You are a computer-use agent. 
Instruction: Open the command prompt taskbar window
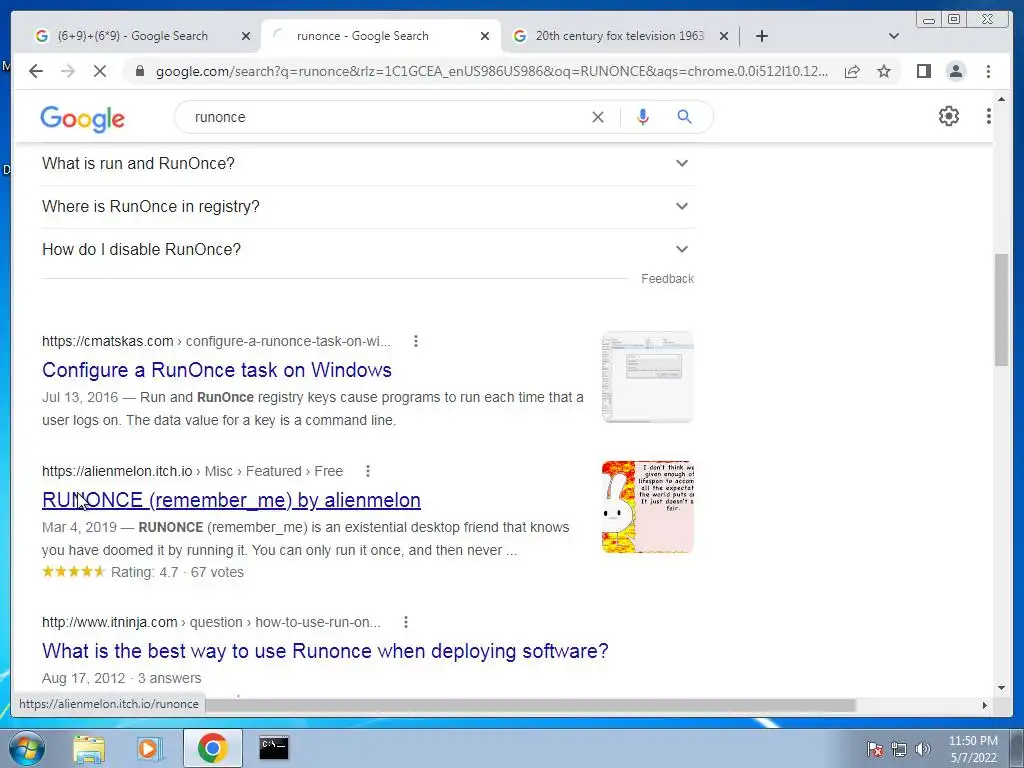pyautogui.click(x=274, y=748)
